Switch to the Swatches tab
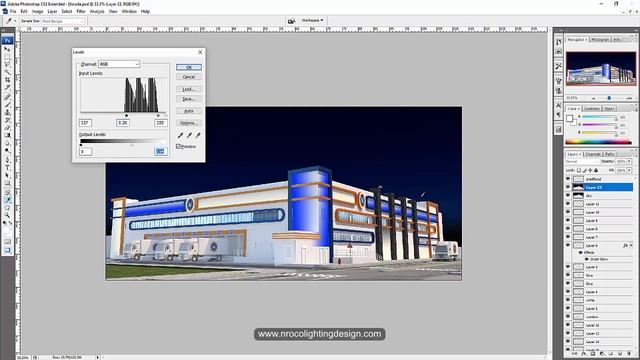The height and width of the screenshot is (360, 640). 592,109
